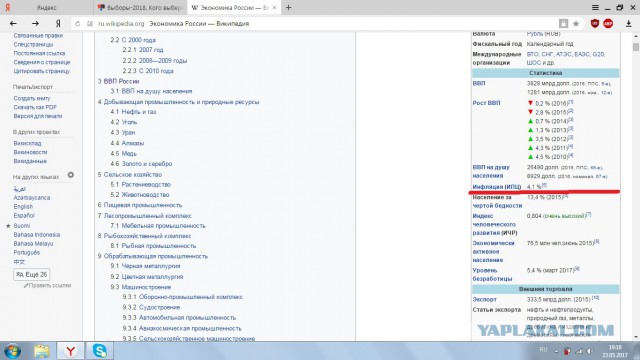Switch to the Español language version
The image size is (640, 360).
click(x=24, y=216)
